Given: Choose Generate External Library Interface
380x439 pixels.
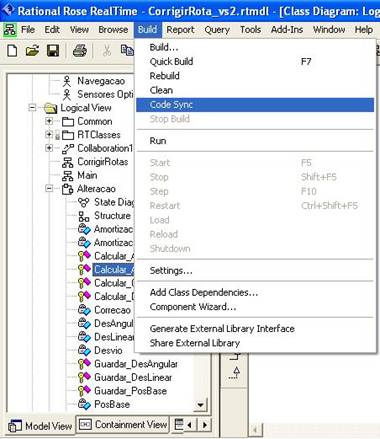Looking at the screenshot, I should tap(255, 329).
